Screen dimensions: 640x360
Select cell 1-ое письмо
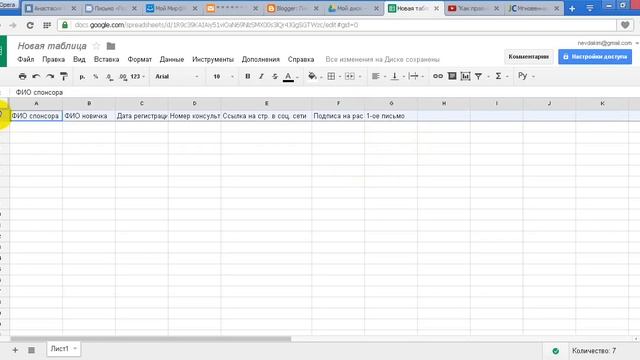391,116
